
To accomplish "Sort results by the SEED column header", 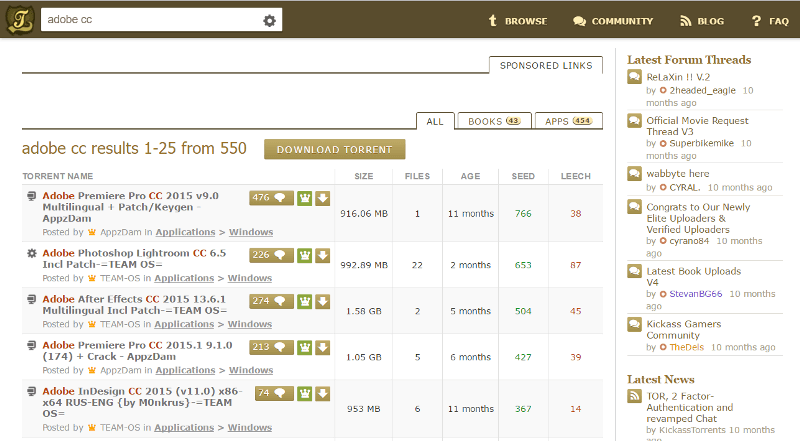I will pos(523,176).
